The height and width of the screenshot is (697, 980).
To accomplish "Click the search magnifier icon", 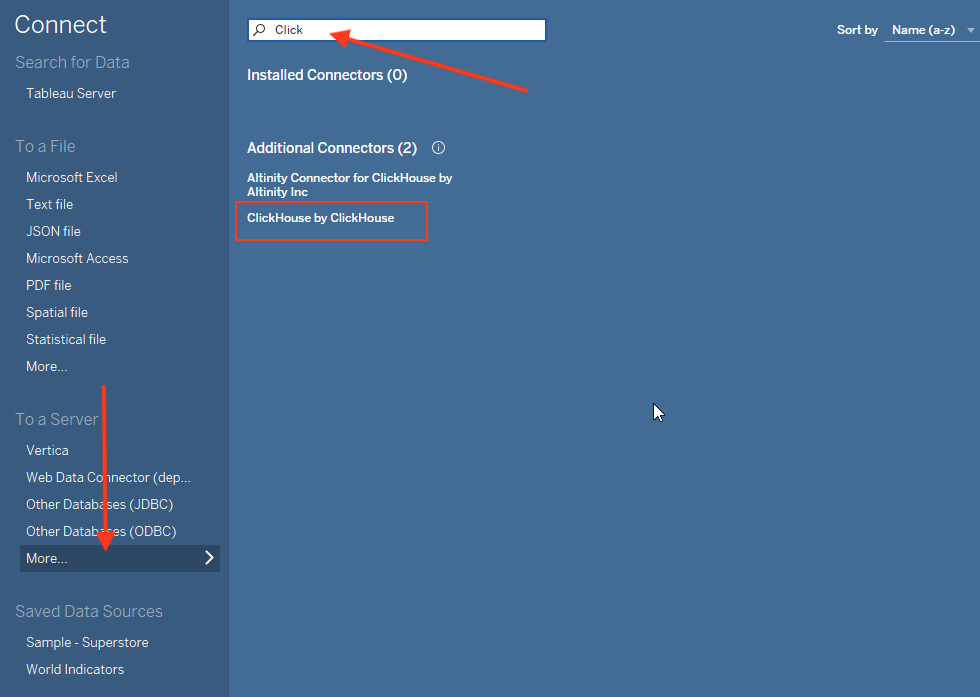I will [259, 29].
